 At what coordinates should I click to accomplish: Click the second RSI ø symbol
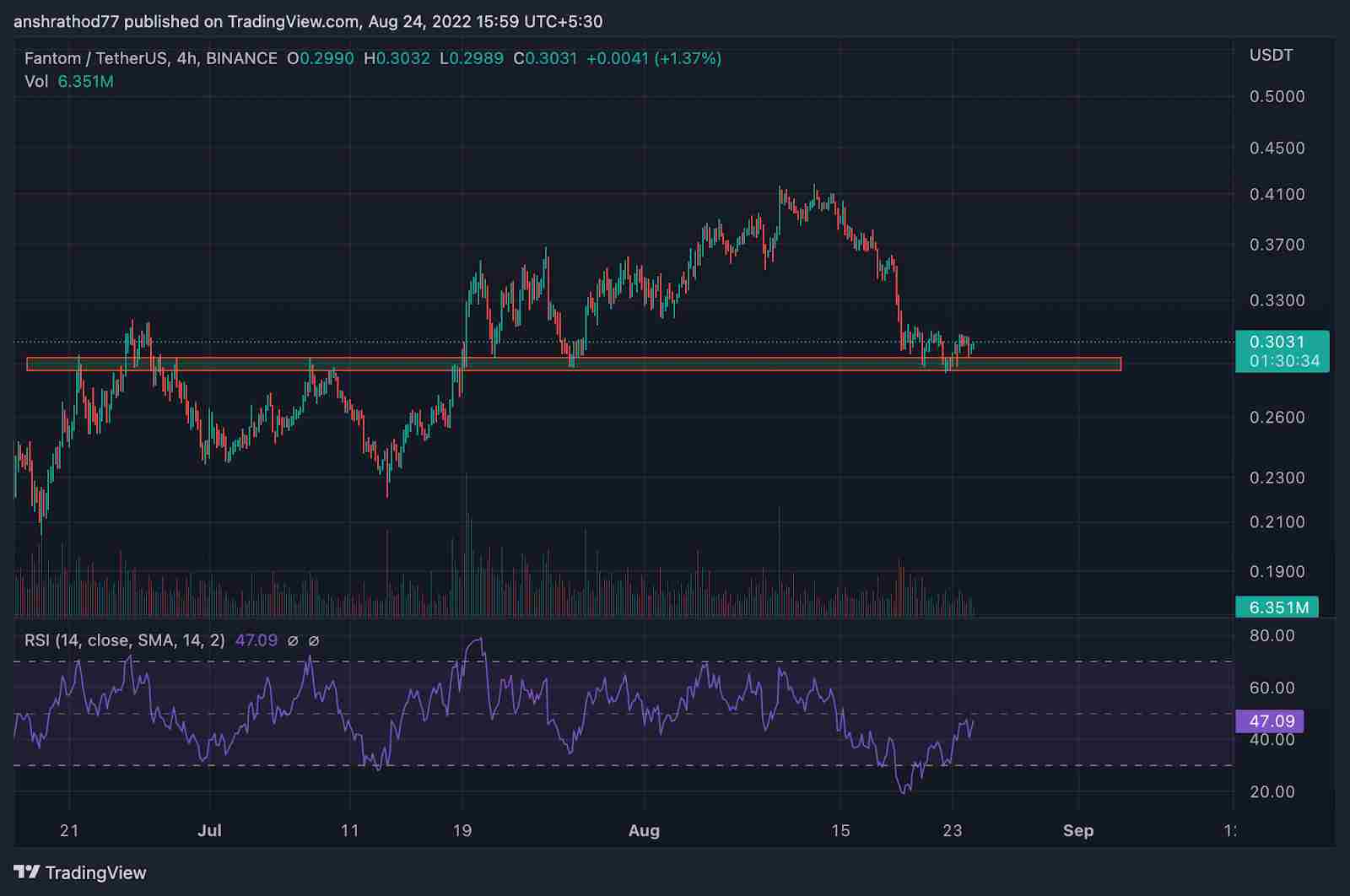tap(314, 640)
